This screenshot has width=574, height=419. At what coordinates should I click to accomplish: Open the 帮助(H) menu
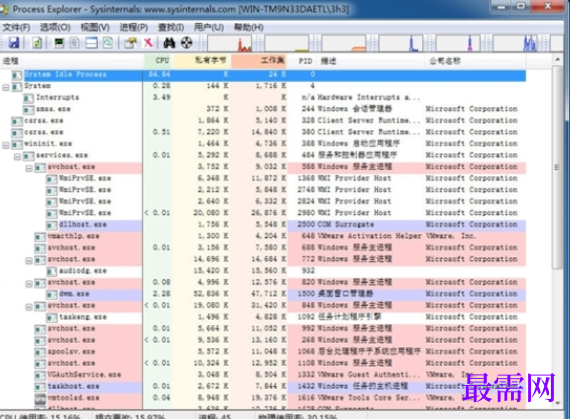(x=249, y=27)
